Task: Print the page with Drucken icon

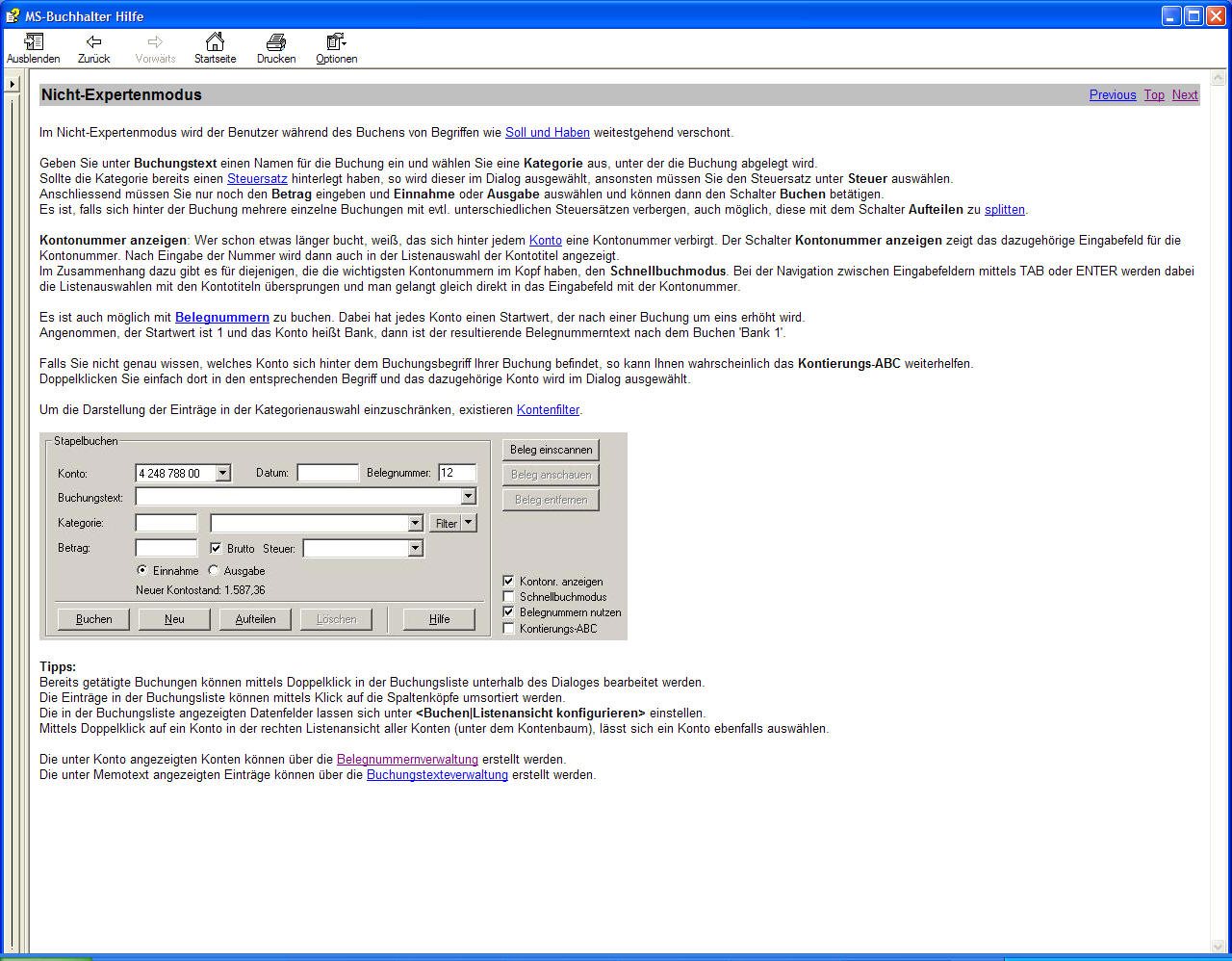Action: [276, 48]
